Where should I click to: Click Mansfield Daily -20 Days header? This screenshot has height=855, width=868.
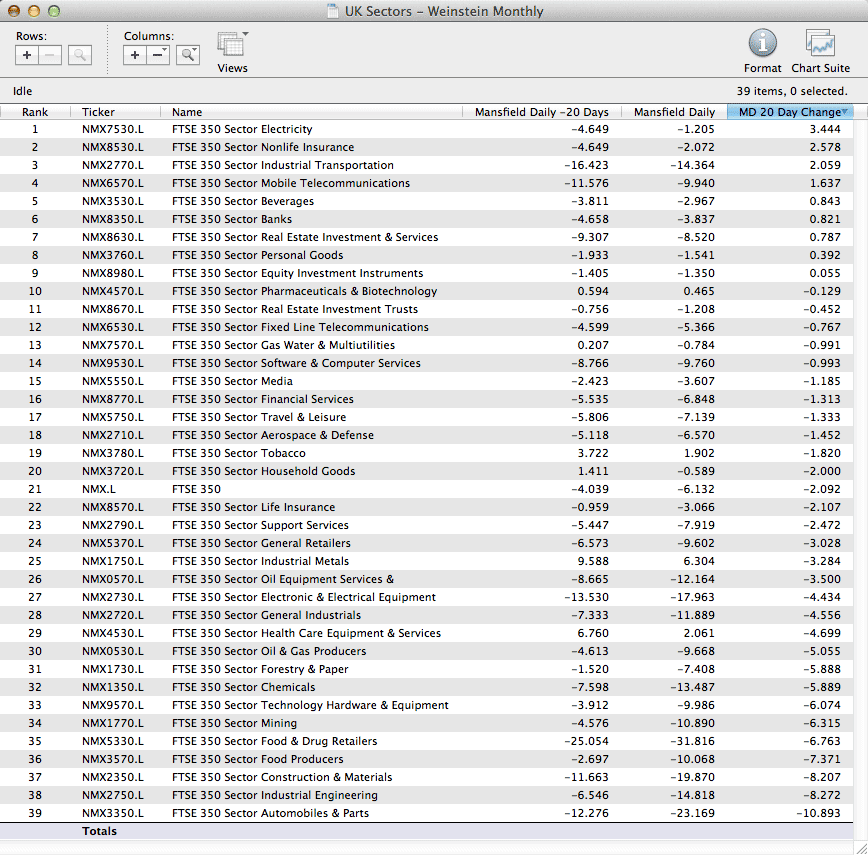(x=545, y=112)
